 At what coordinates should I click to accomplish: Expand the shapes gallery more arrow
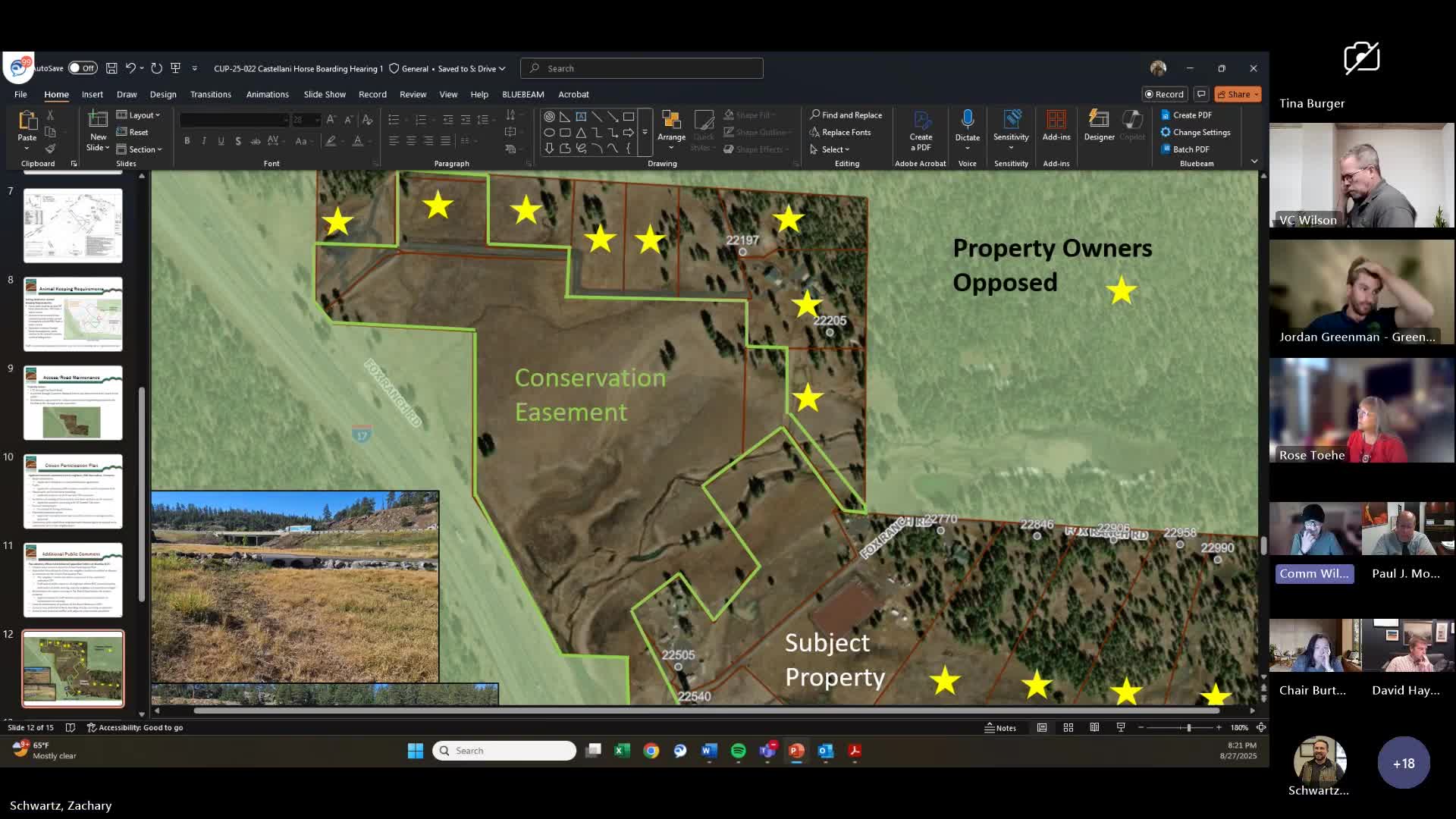[645, 133]
